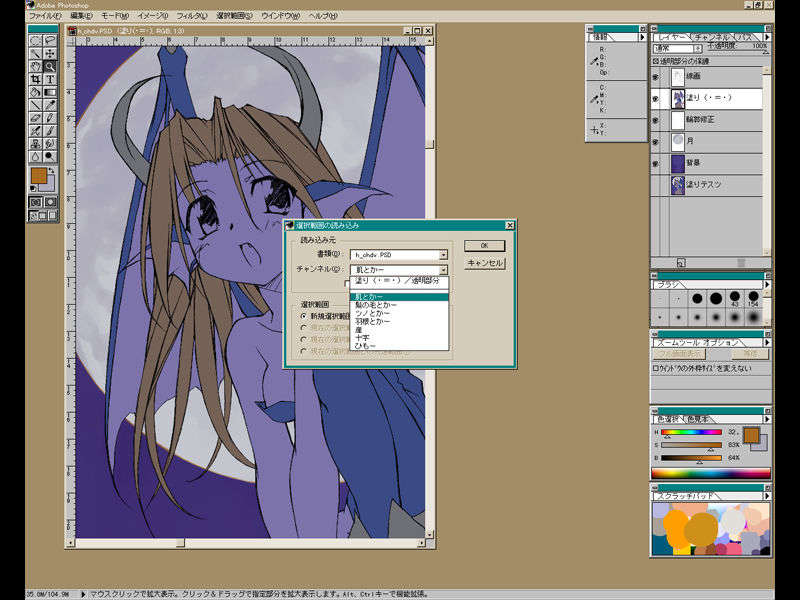
Task: Switch to Quick Mask mode icon
Action: pyautogui.click(x=50, y=202)
